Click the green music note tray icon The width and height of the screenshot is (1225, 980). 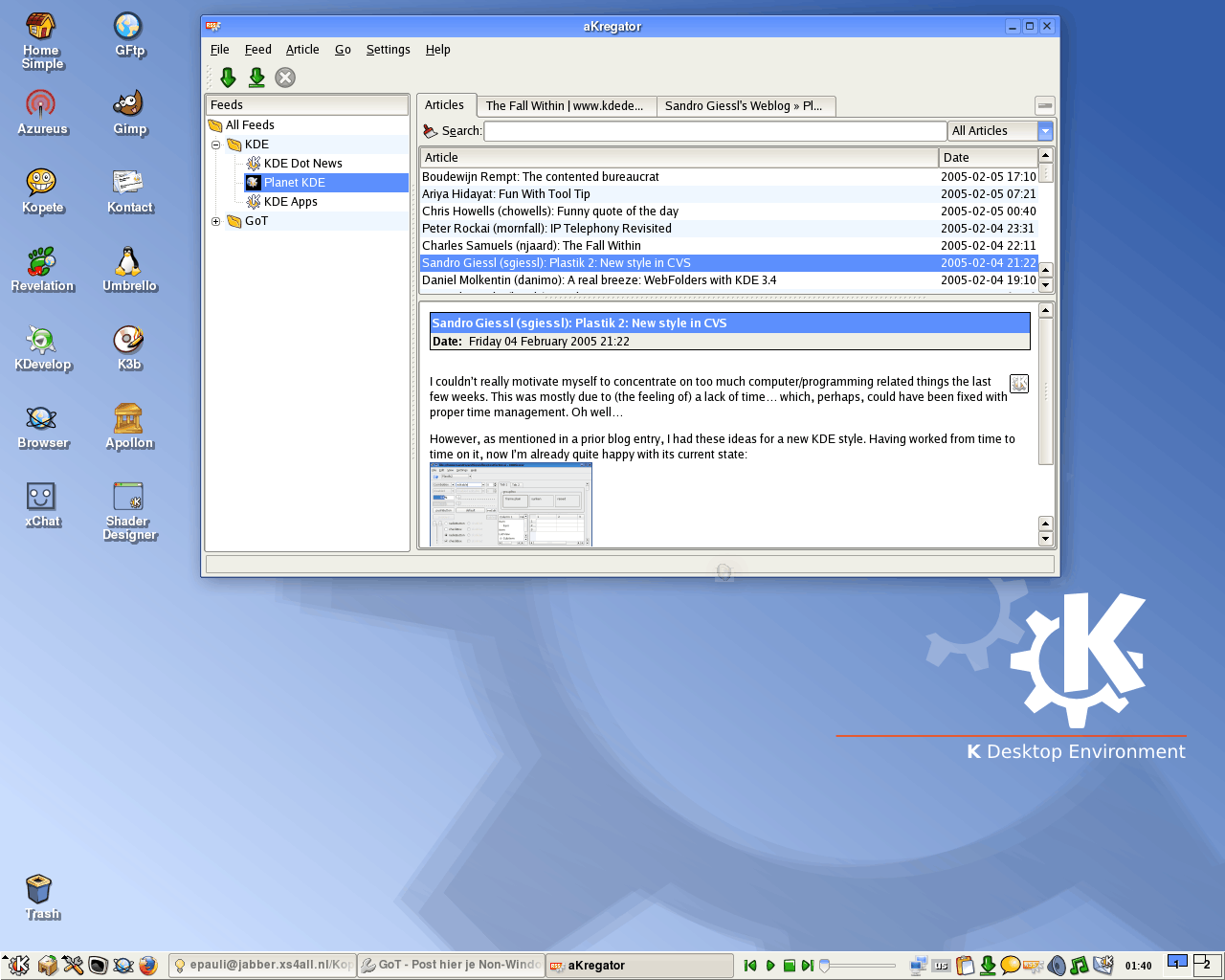pyautogui.click(x=1080, y=966)
